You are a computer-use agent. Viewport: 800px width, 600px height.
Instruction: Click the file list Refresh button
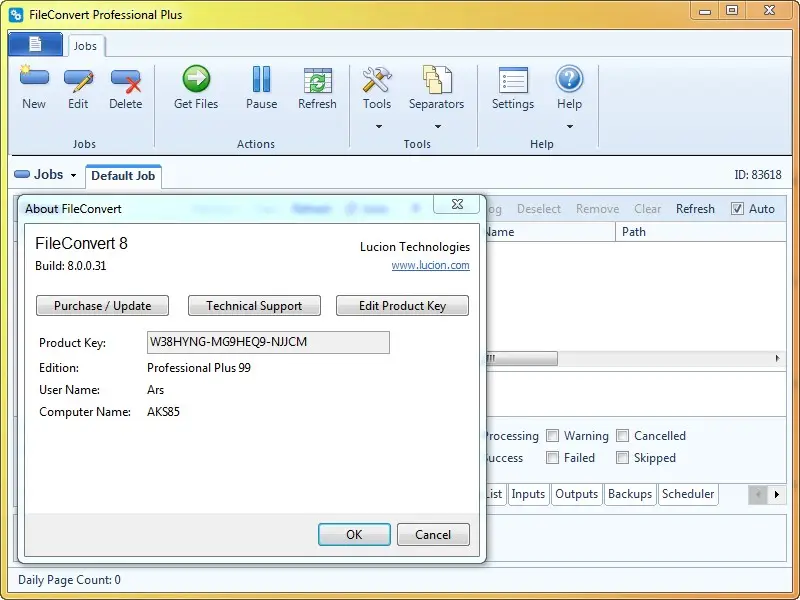coord(695,209)
